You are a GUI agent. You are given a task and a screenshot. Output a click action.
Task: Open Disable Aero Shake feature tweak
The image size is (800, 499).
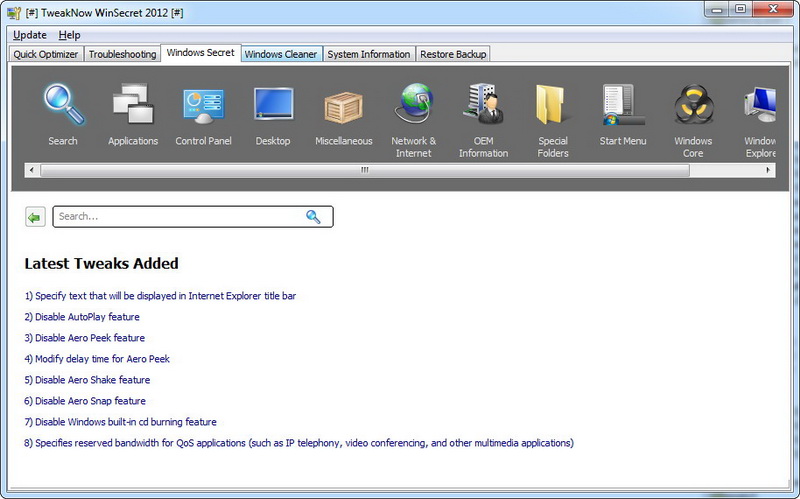(87, 380)
